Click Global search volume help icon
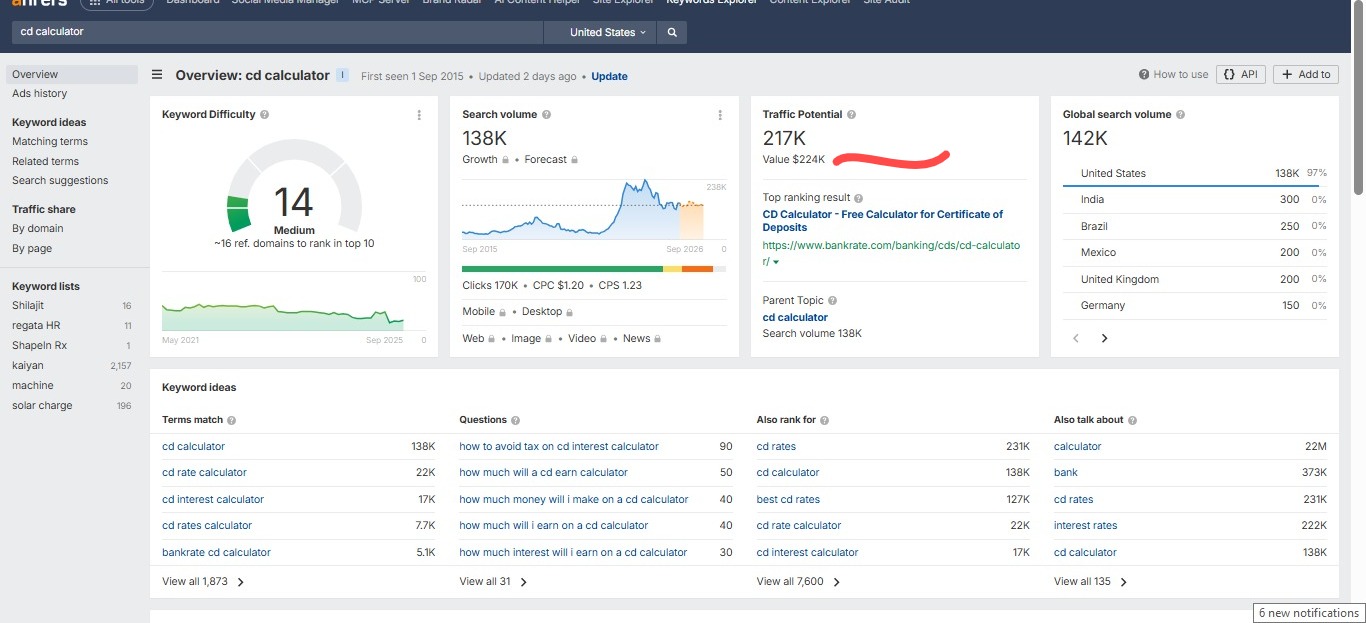Screen dimensions: 1366x623 tap(1180, 115)
